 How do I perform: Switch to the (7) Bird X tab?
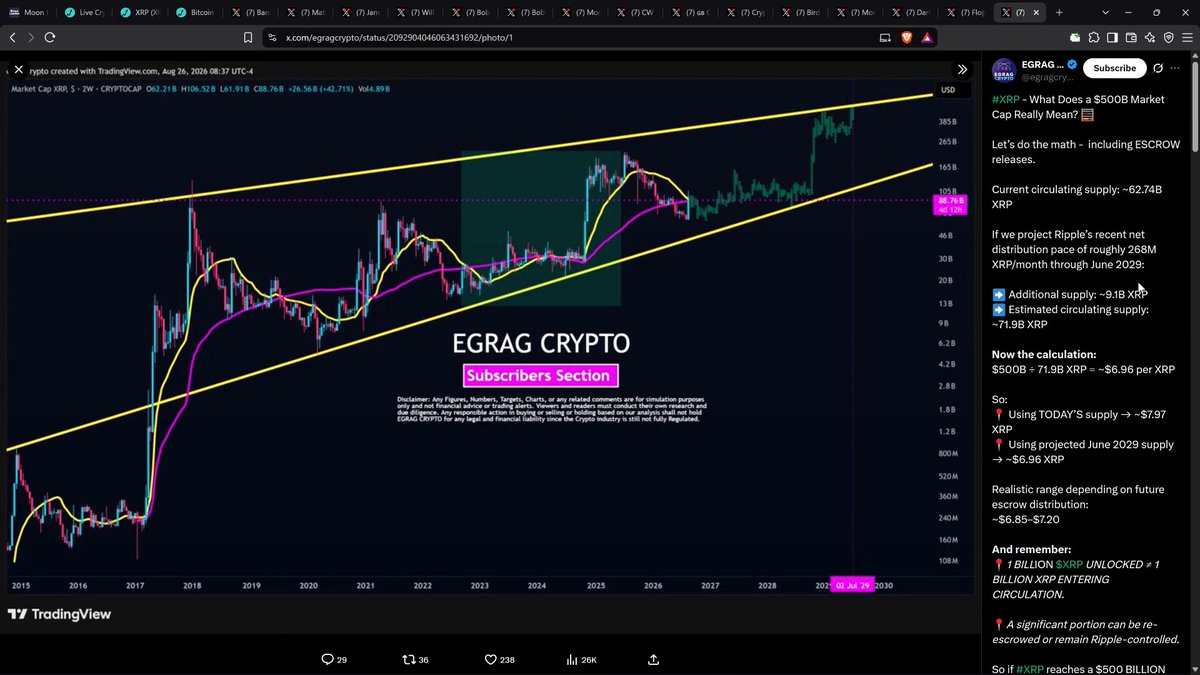click(x=802, y=12)
